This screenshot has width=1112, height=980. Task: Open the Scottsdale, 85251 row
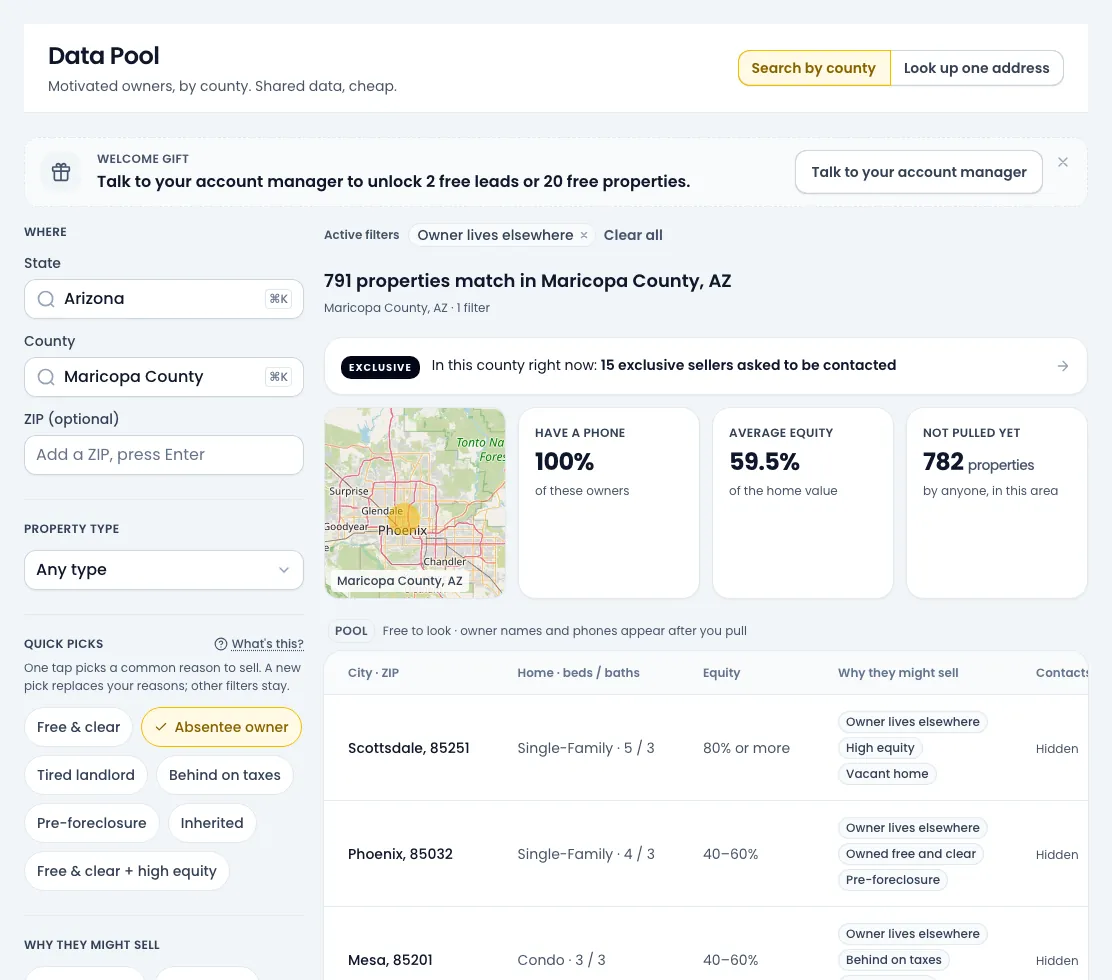706,748
